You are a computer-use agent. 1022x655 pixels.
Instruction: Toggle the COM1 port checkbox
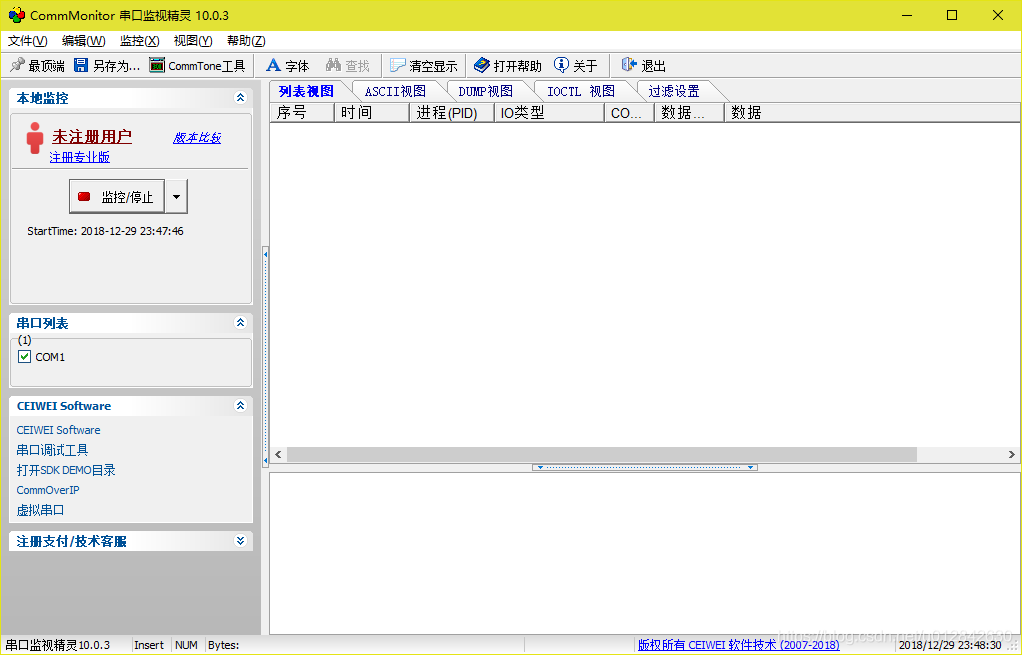point(25,357)
